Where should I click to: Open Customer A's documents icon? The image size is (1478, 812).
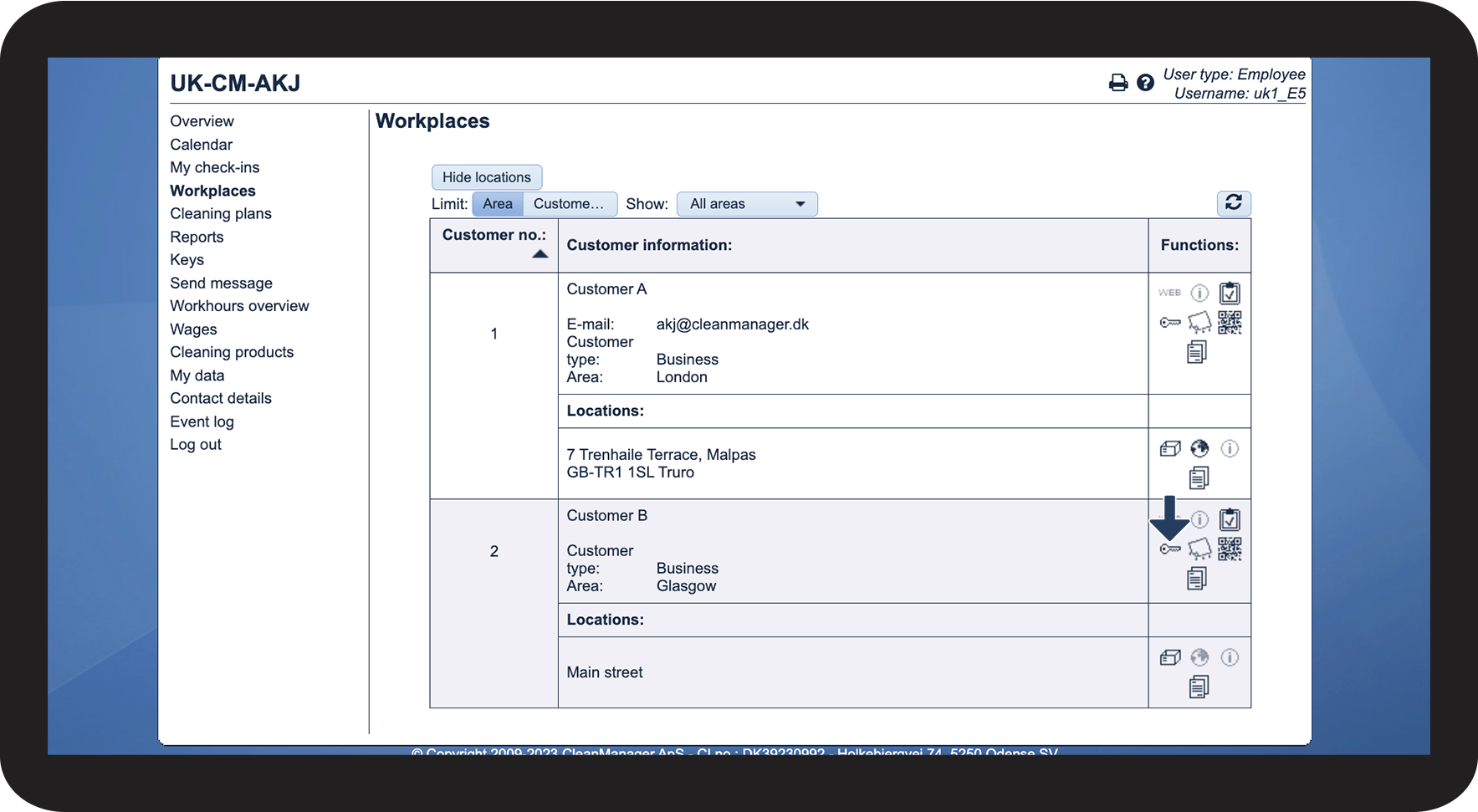click(1197, 352)
